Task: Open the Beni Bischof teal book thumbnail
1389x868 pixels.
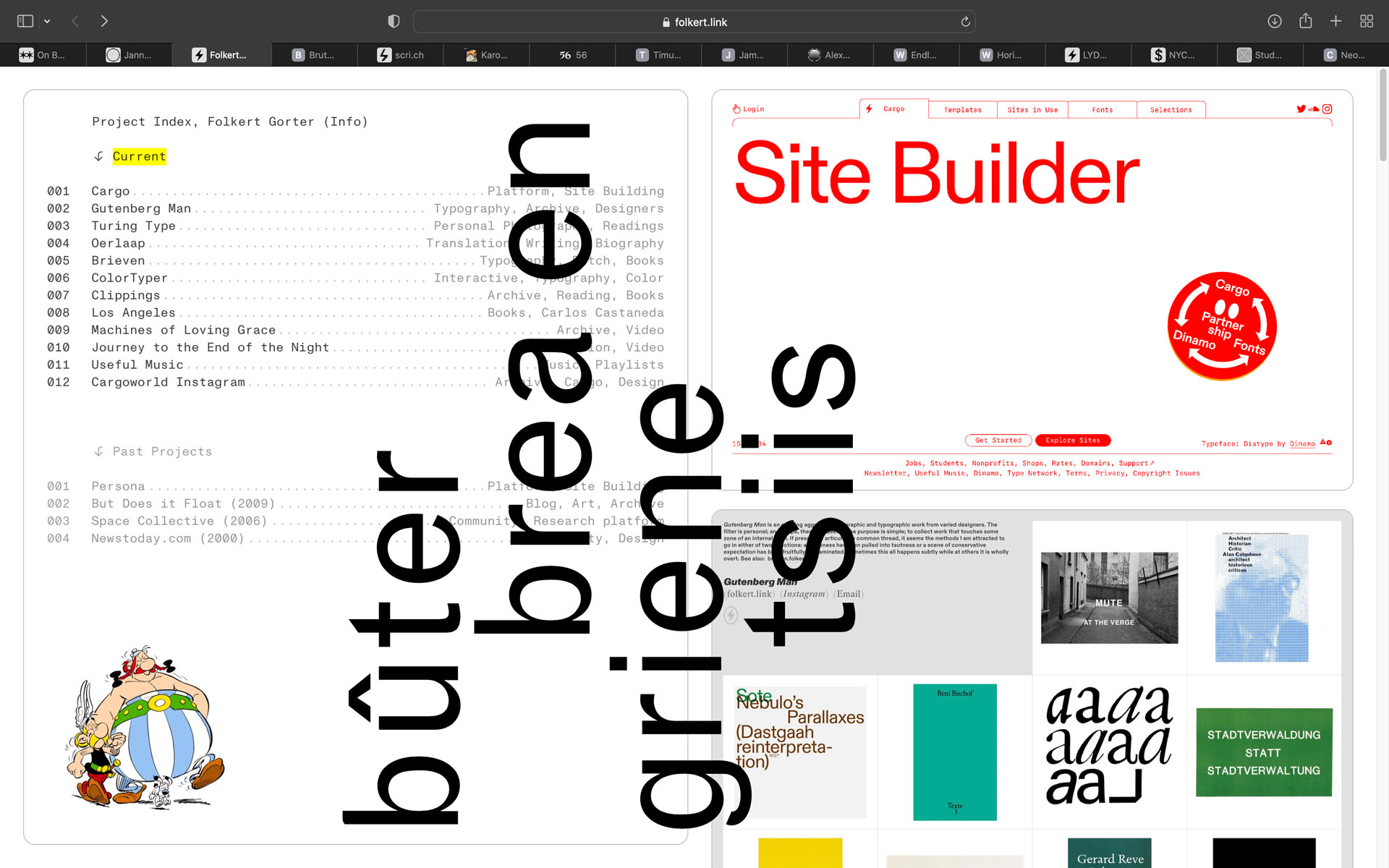Action: pyautogui.click(x=955, y=752)
